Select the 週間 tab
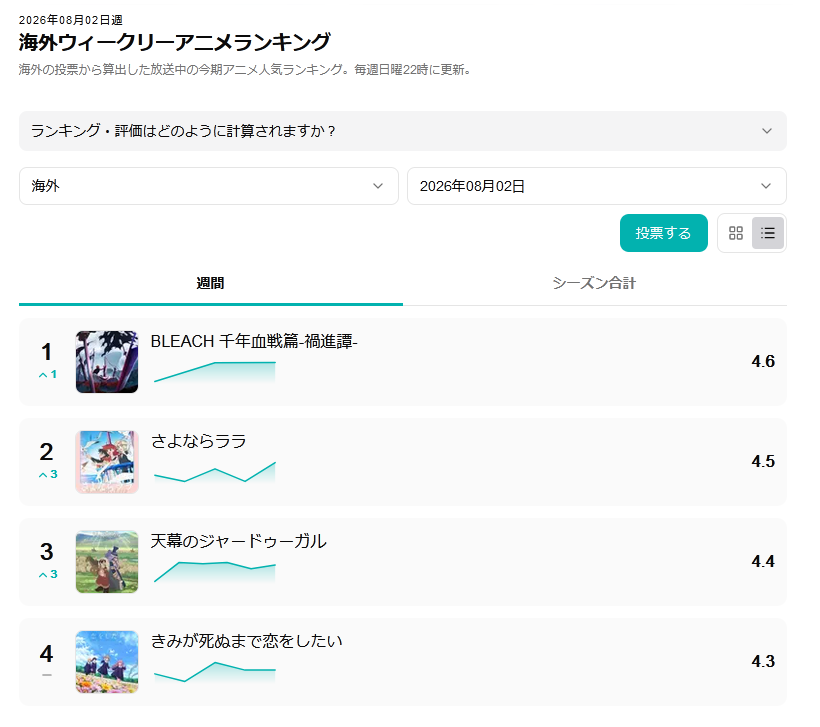This screenshot has width=820, height=727. pos(211,283)
